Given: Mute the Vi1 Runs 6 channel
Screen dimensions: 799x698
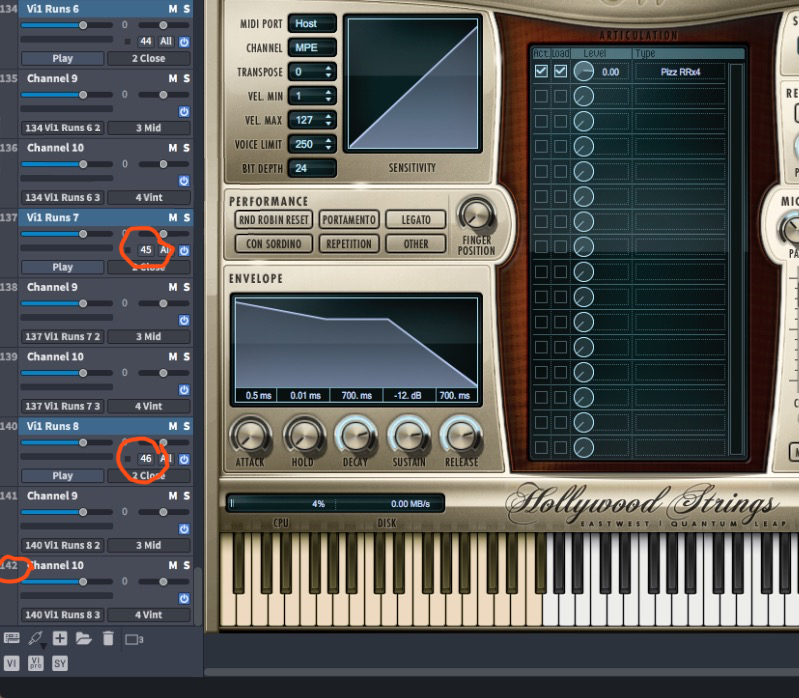Looking at the screenshot, I should (x=173, y=9).
